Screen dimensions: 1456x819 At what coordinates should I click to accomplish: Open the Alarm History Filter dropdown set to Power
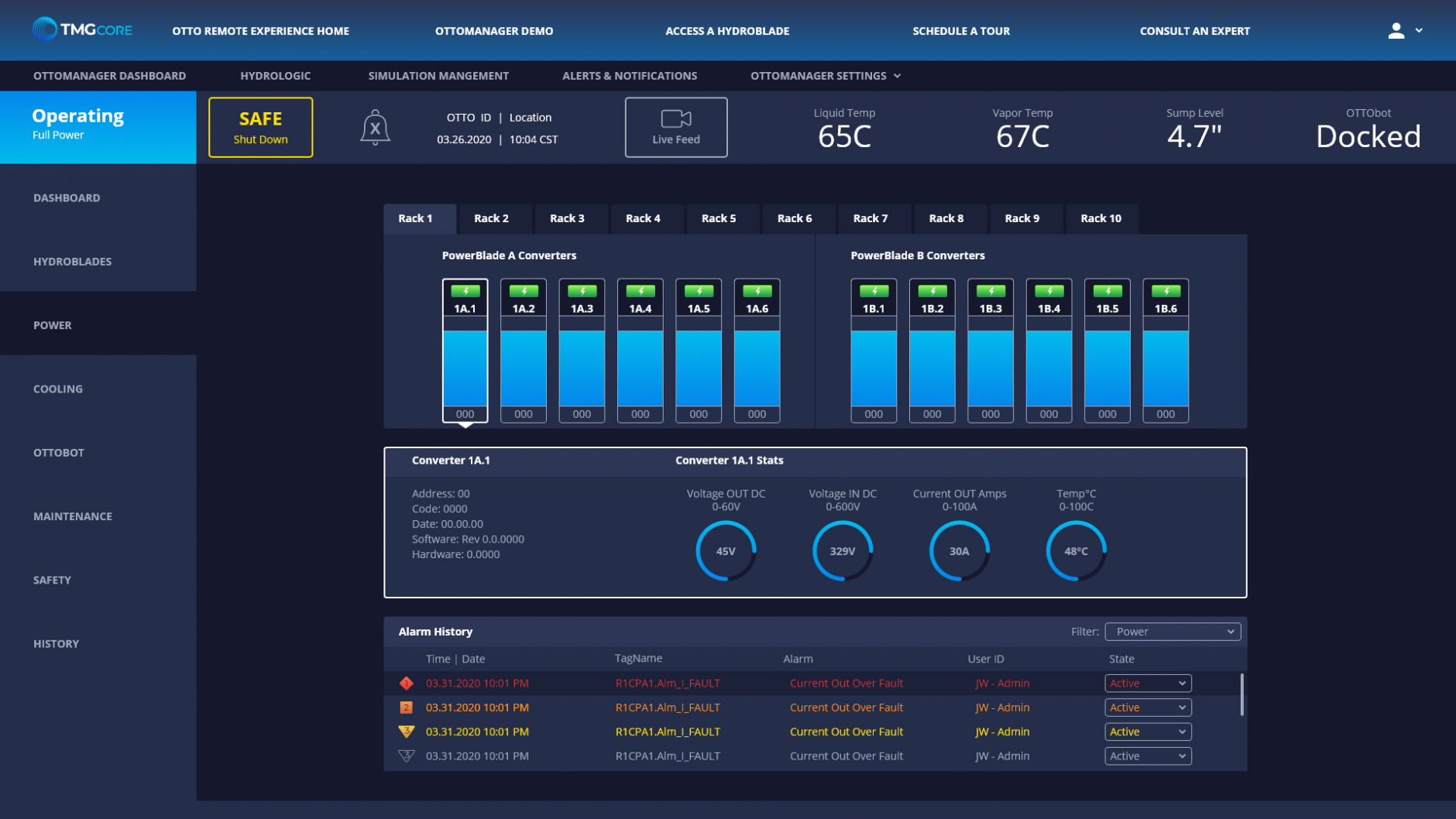pos(1173,632)
